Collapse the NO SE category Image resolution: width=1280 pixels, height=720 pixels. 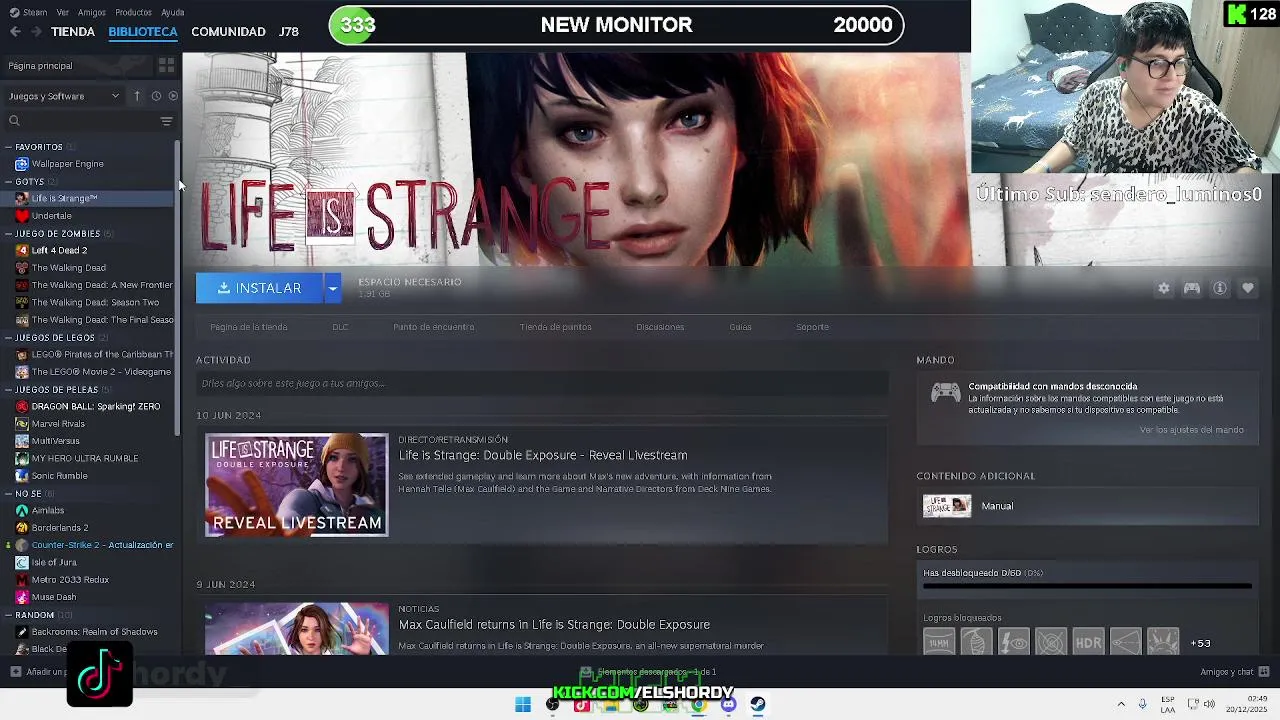tap(8, 494)
